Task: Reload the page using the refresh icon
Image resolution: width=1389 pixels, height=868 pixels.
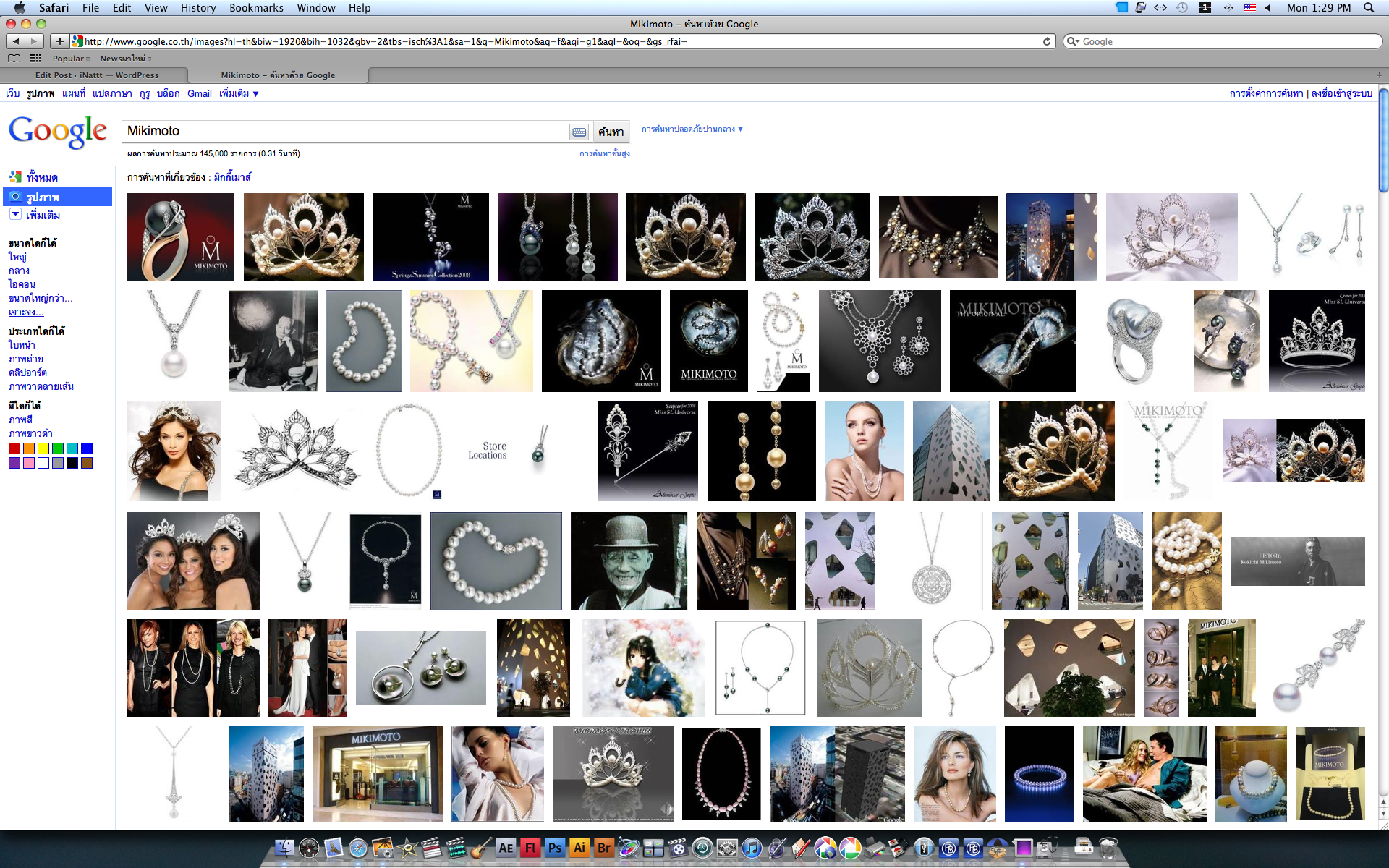Action: [x=1046, y=41]
